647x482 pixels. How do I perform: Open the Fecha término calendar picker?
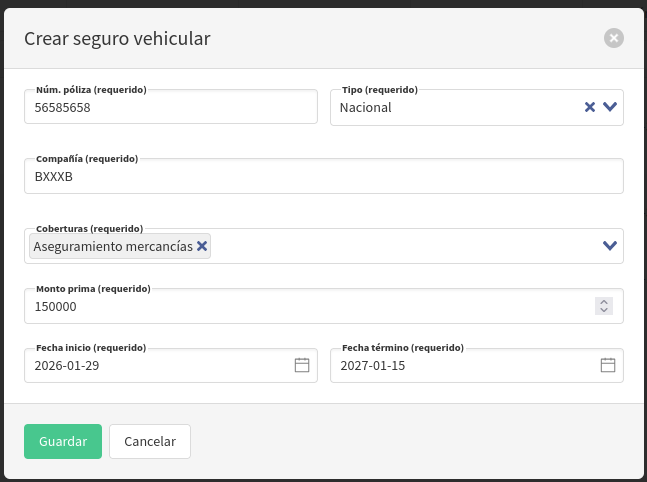click(607, 366)
